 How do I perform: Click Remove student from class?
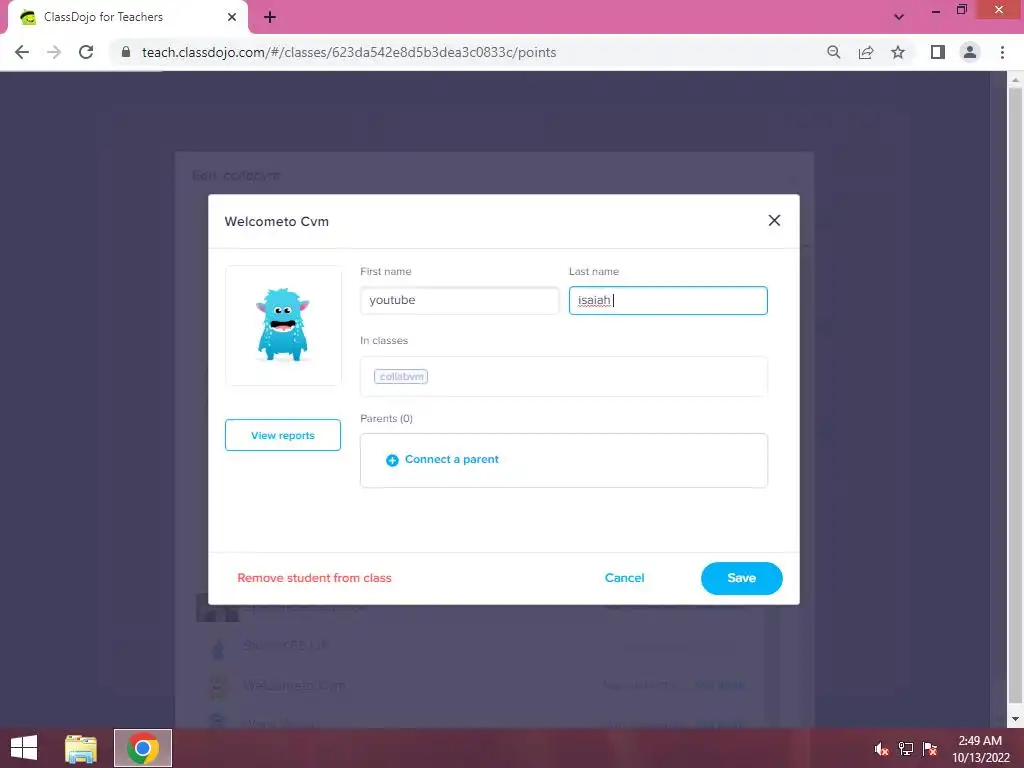[x=314, y=578]
